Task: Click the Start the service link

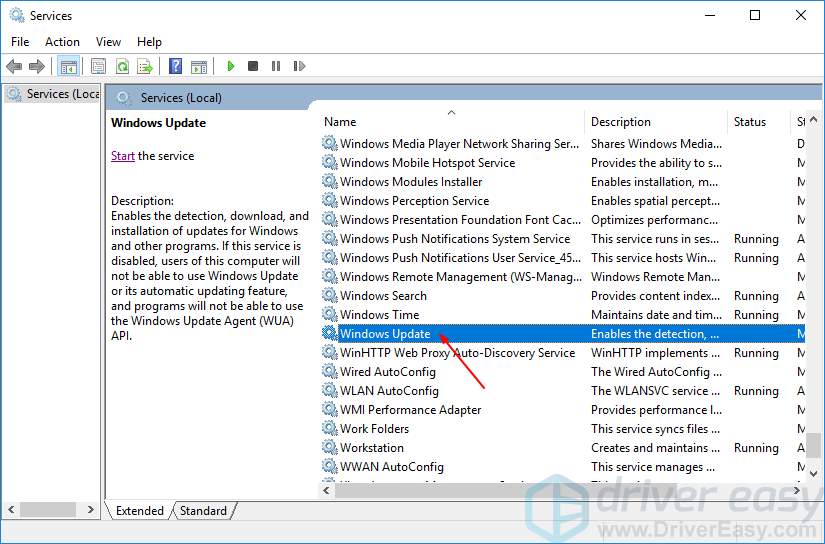Action: (123, 156)
